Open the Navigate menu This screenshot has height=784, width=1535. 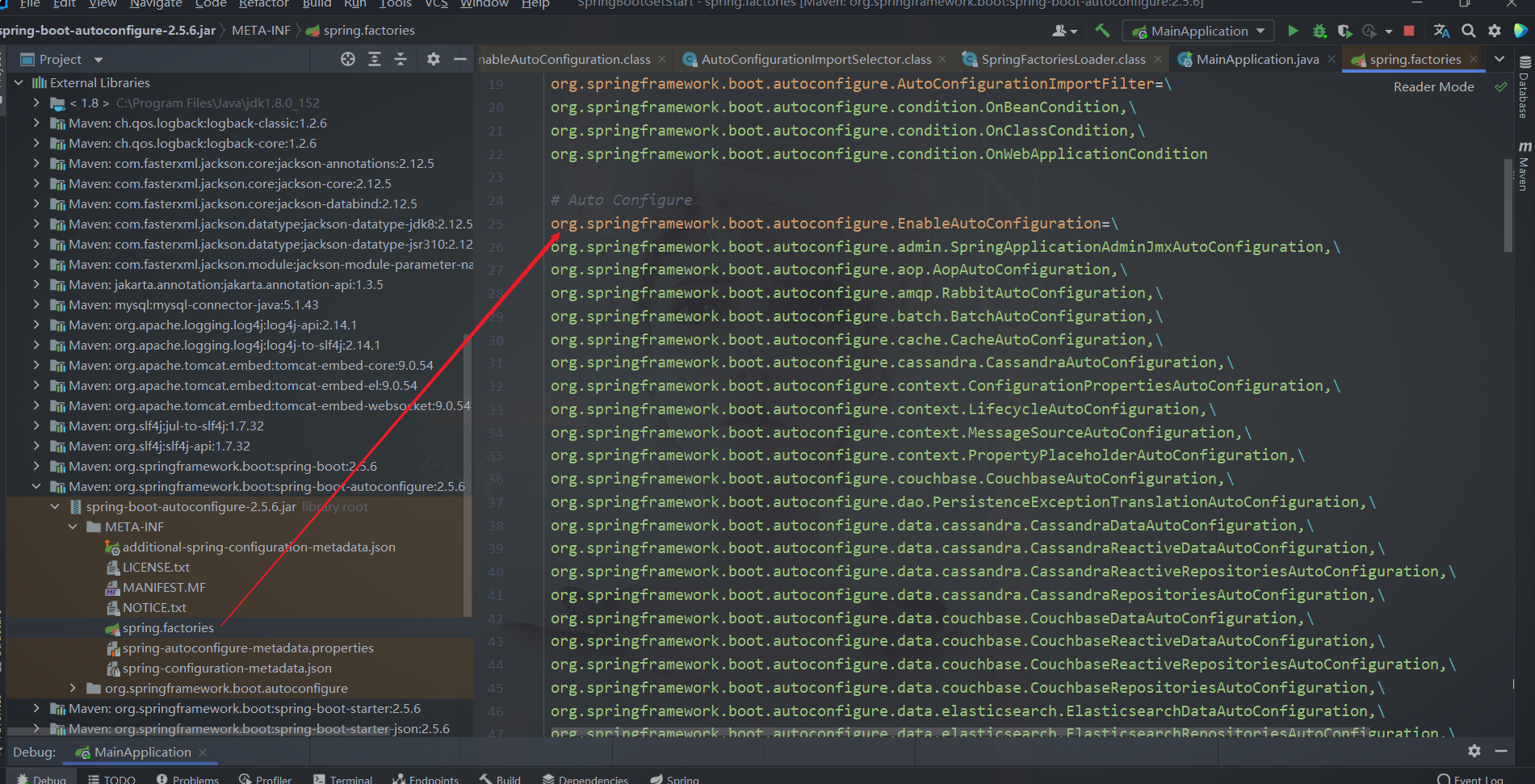coord(156,4)
